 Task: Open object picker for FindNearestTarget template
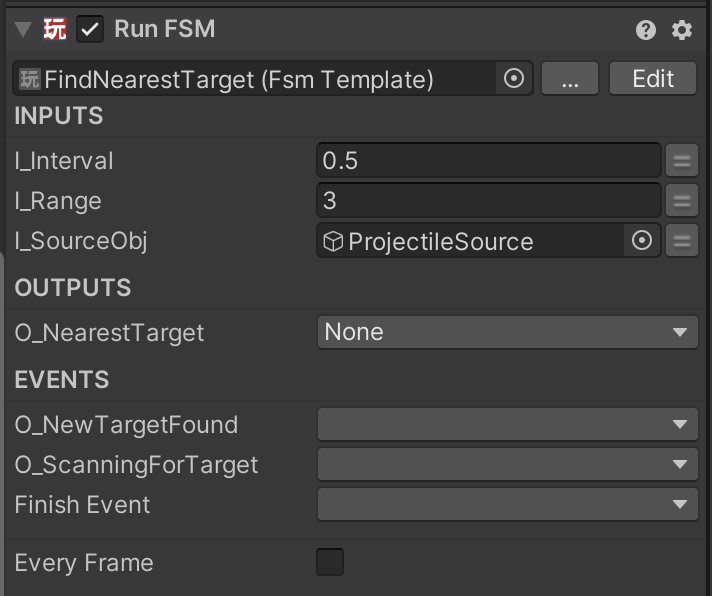[x=514, y=78]
